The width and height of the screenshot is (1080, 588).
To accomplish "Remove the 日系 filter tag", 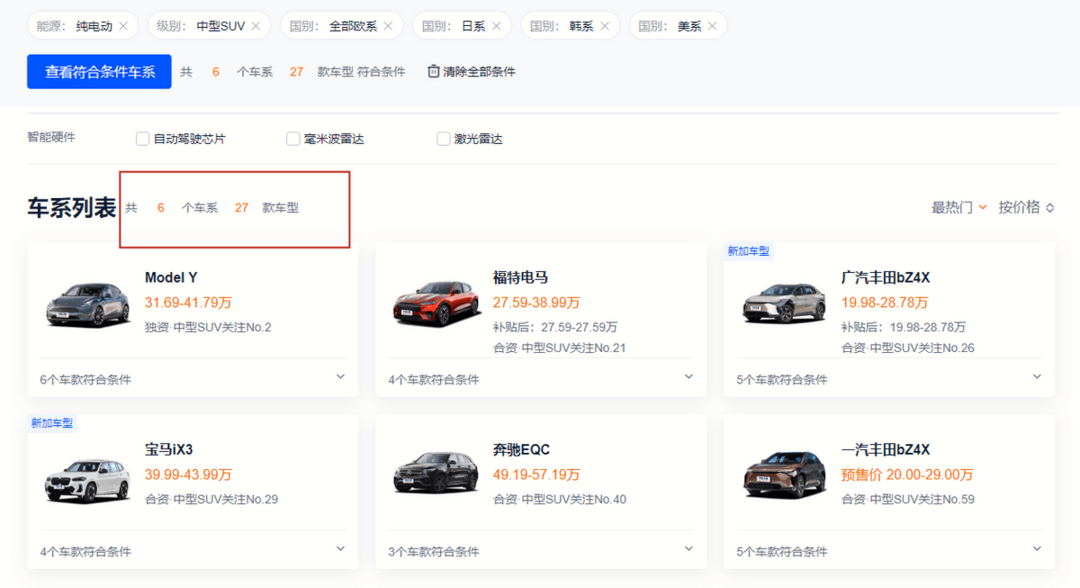I will point(496,26).
